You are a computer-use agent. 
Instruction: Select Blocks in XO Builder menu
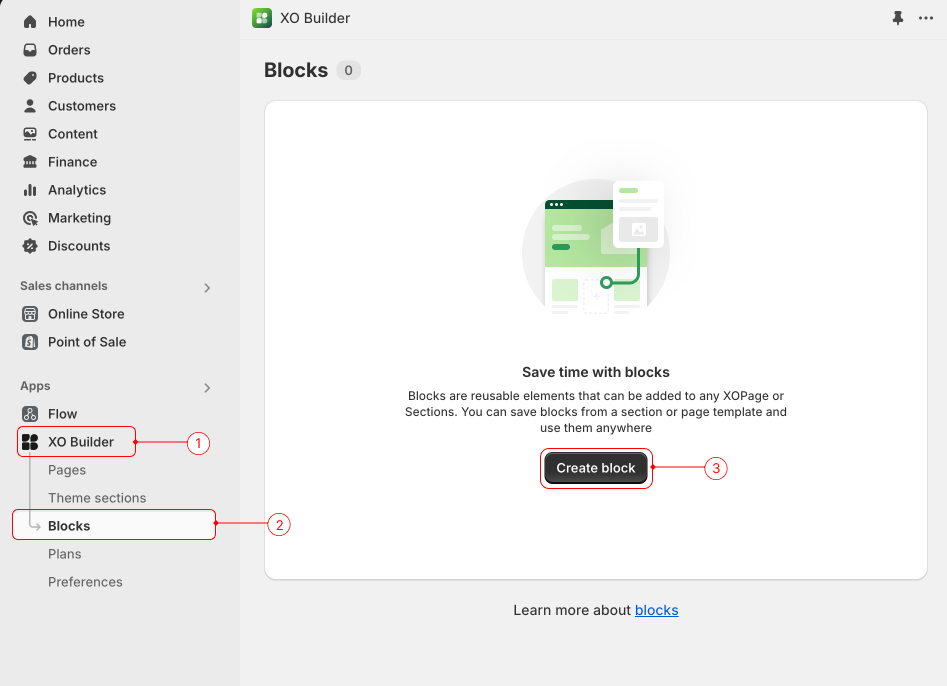click(x=69, y=526)
